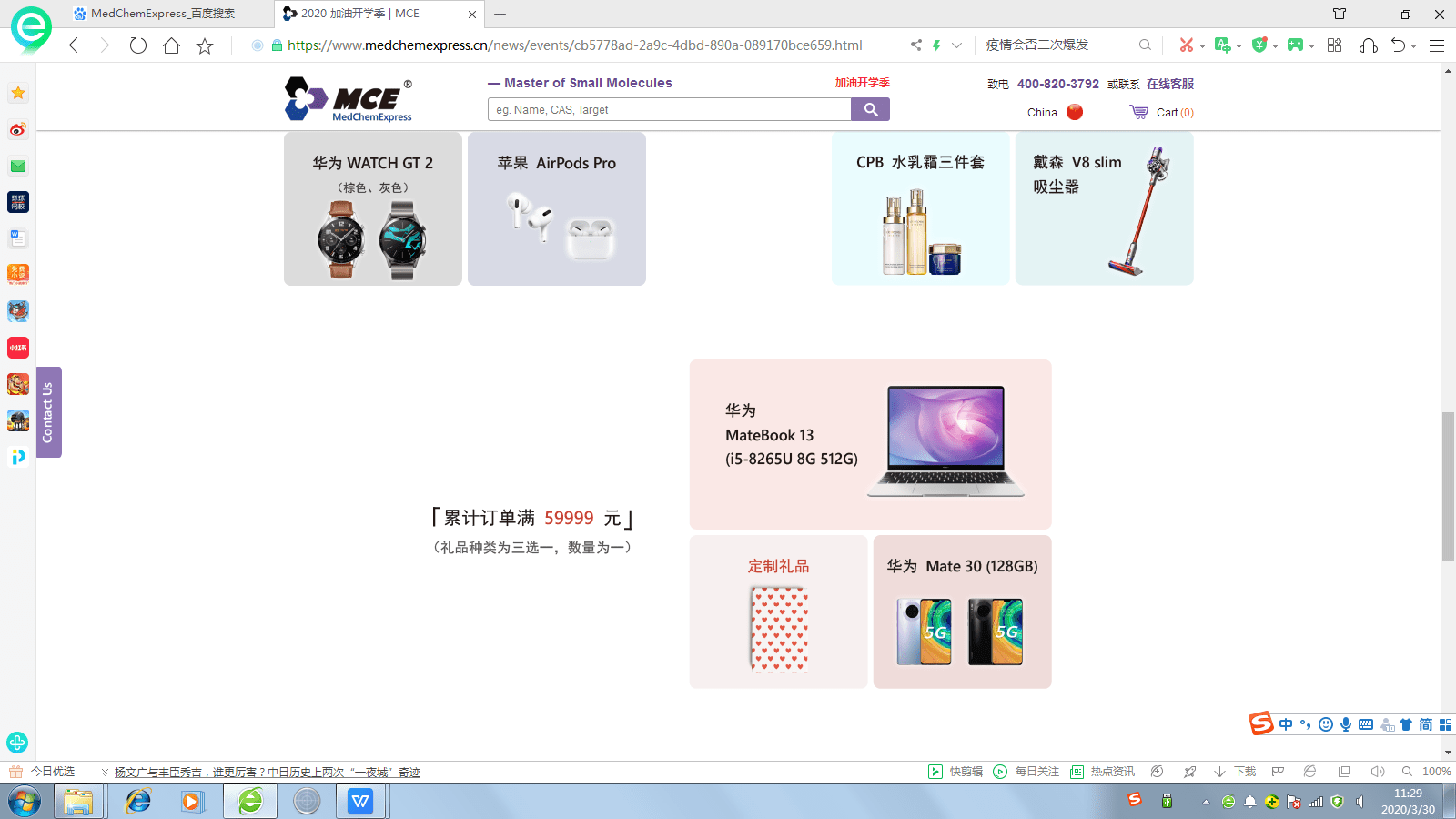1456x819 pixels.
Task: Click the browser back arrow
Action: point(74,45)
